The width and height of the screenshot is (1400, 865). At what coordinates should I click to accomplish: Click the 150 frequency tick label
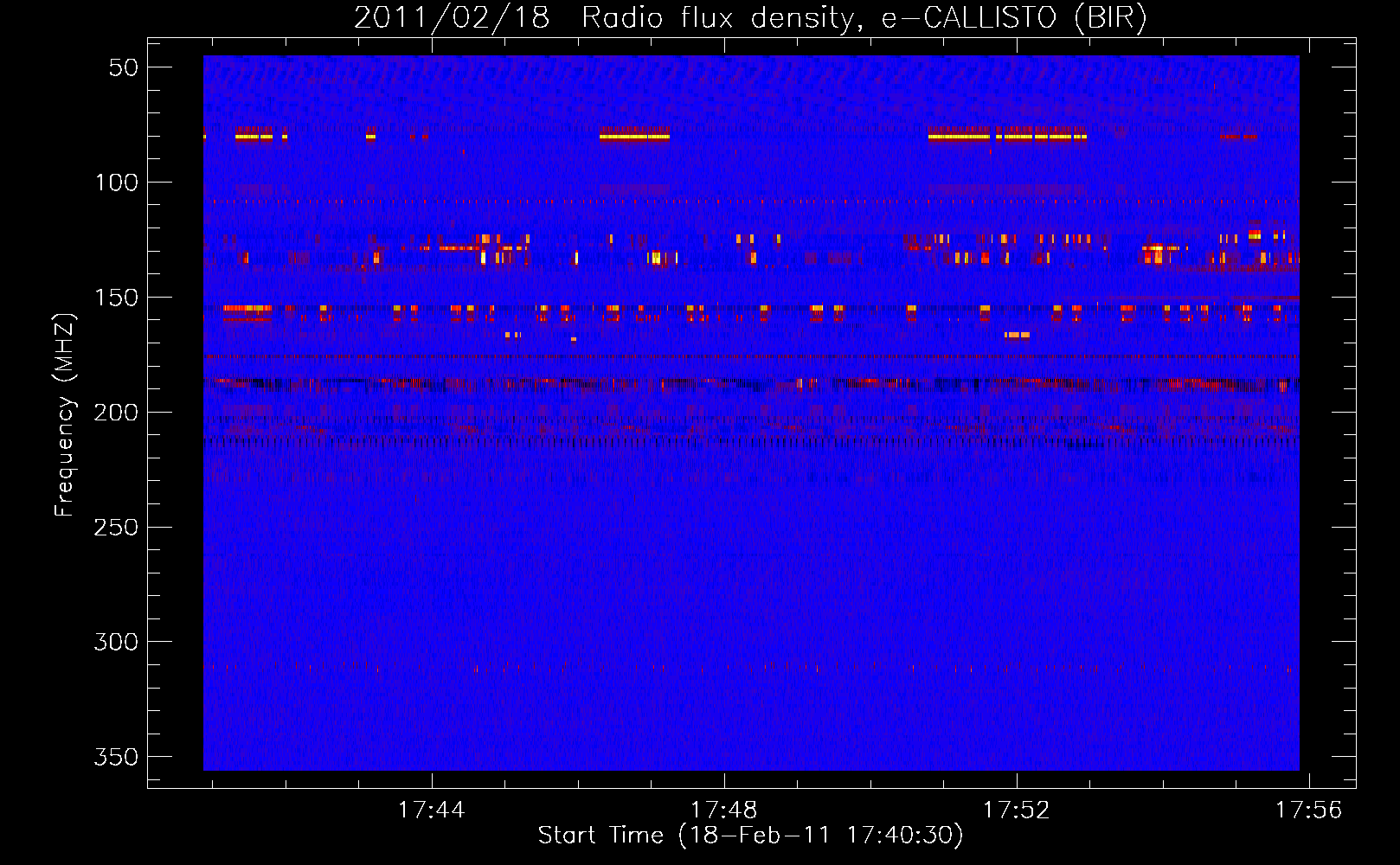(x=116, y=298)
